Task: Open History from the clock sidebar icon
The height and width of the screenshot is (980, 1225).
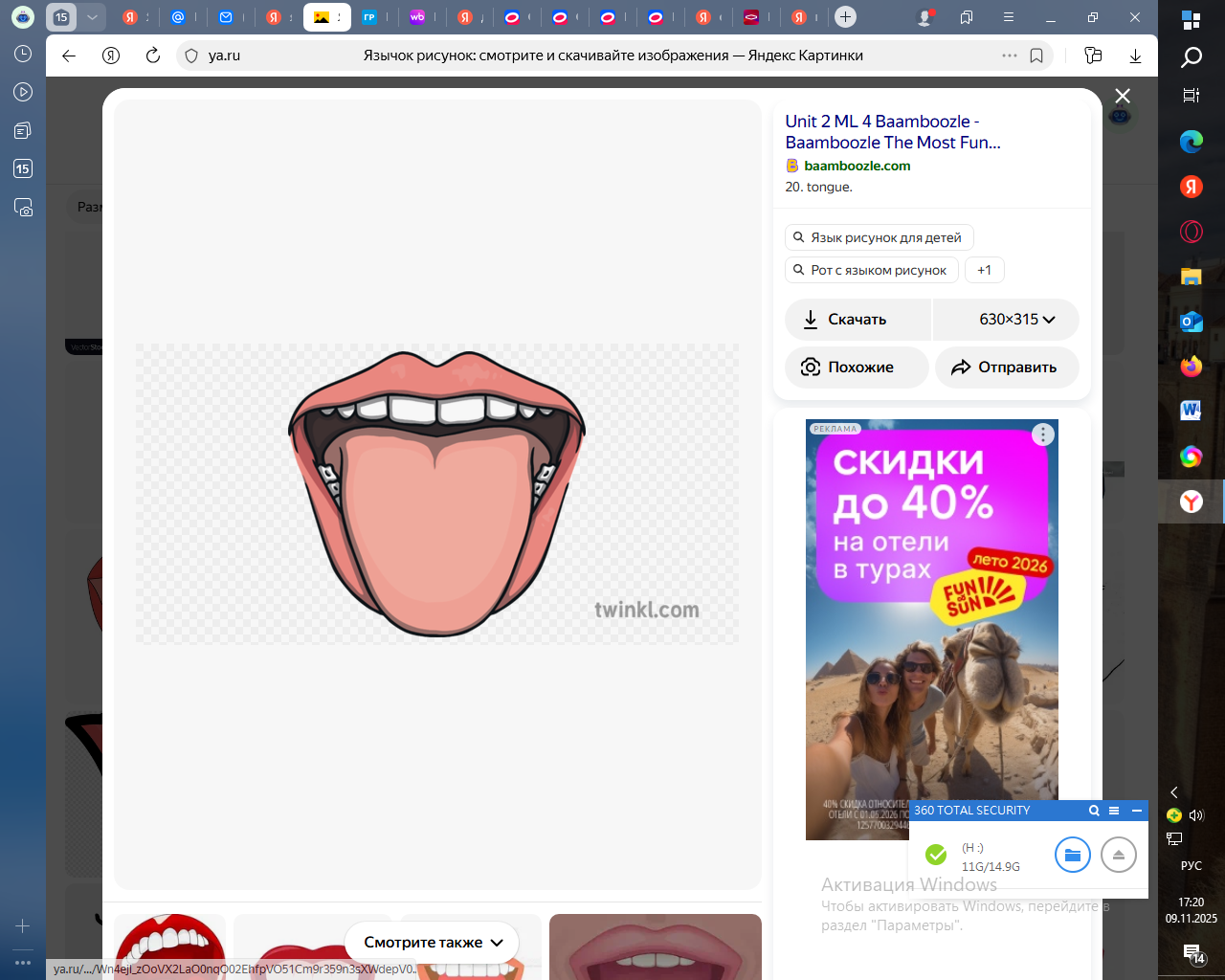Action: pos(23,55)
